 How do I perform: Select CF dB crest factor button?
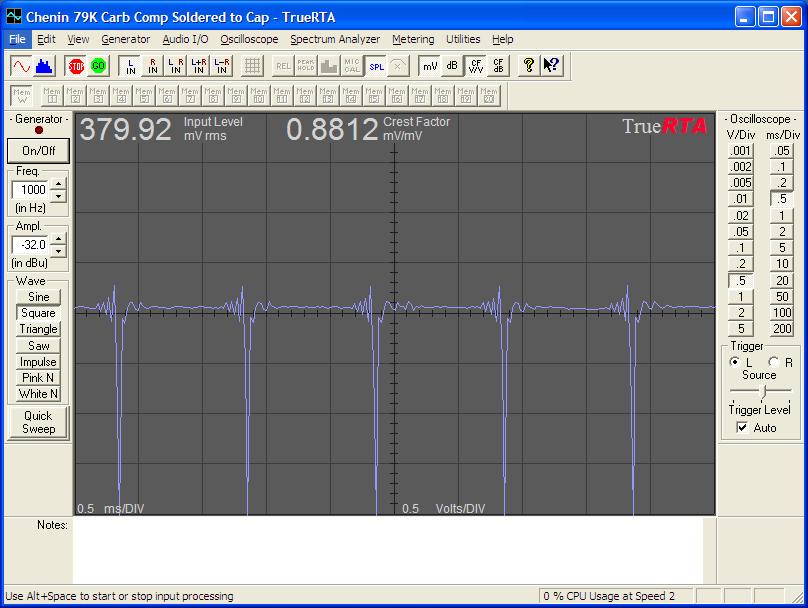point(498,66)
